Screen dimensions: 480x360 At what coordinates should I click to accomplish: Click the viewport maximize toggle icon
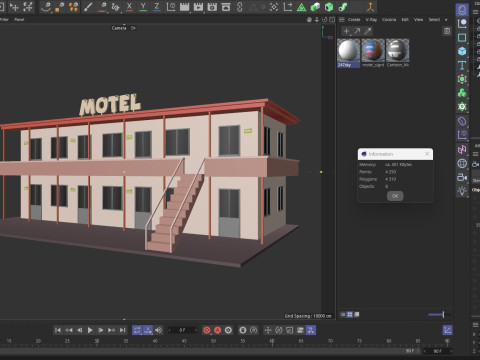tap(332, 20)
